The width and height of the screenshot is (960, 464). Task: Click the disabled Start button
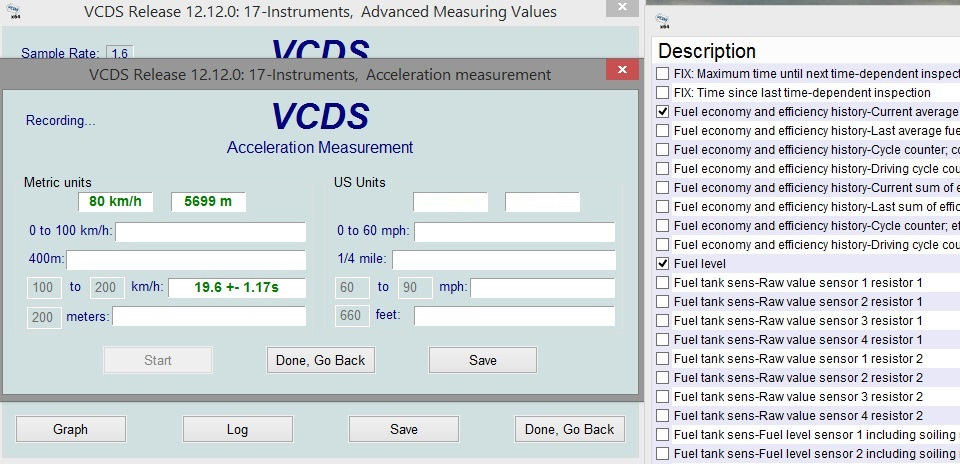coord(158,361)
